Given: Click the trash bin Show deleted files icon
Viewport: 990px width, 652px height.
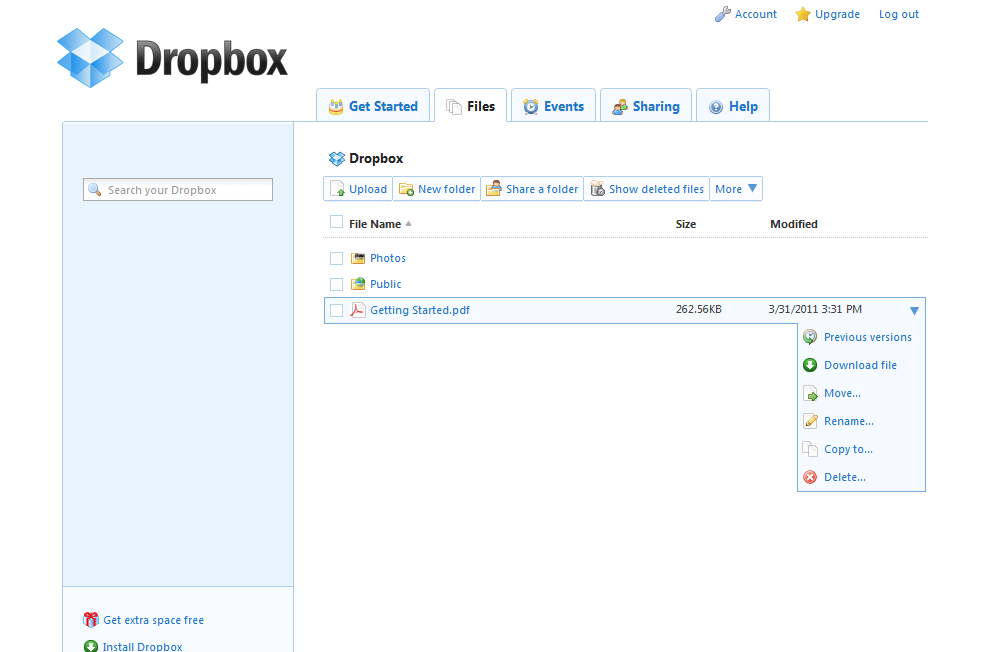Looking at the screenshot, I should tap(597, 188).
